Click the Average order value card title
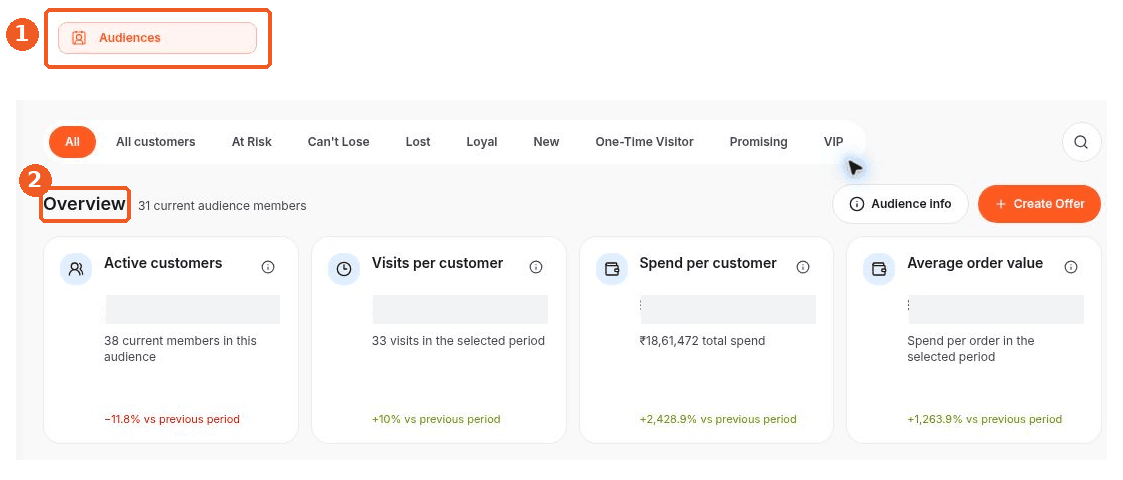Image resolution: width=1123 pixels, height=480 pixels. pos(975,263)
